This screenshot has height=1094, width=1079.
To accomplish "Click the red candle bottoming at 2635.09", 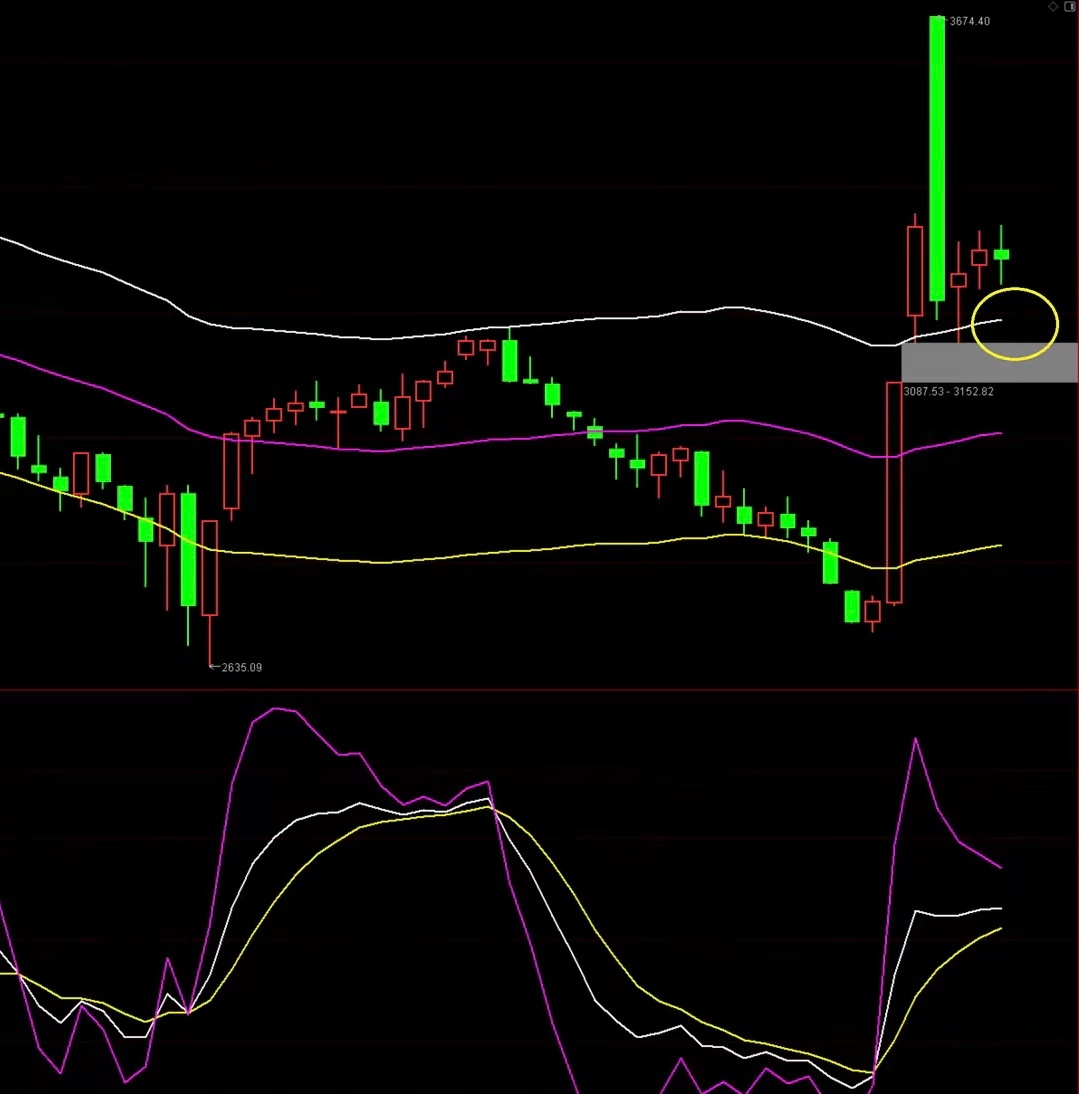I will click(209, 568).
